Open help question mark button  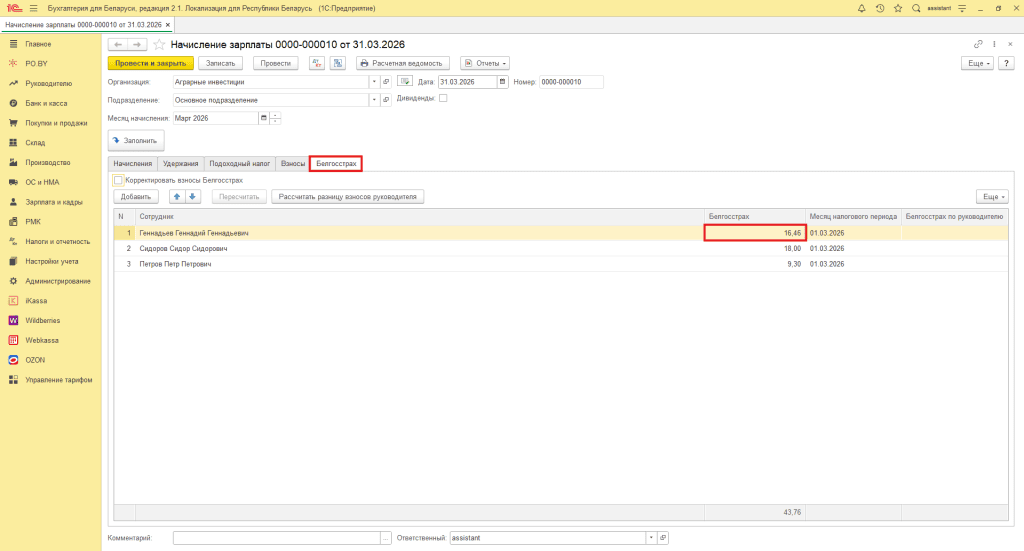pos(1006,63)
